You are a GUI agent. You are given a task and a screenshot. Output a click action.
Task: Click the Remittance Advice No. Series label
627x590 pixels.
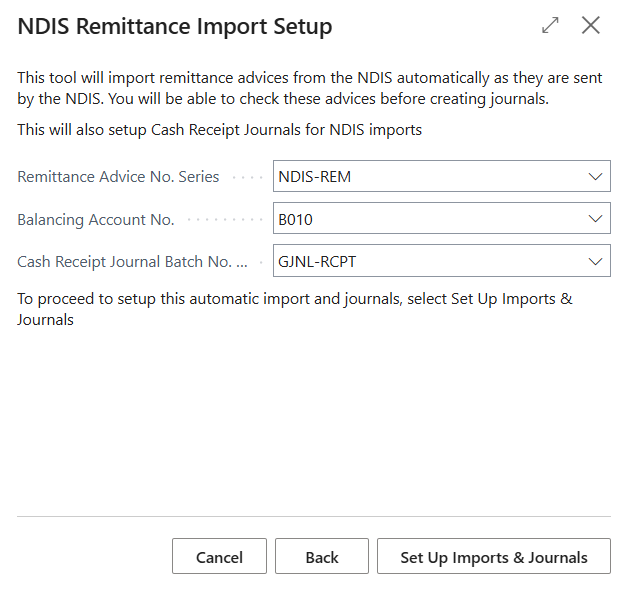[x=118, y=177]
